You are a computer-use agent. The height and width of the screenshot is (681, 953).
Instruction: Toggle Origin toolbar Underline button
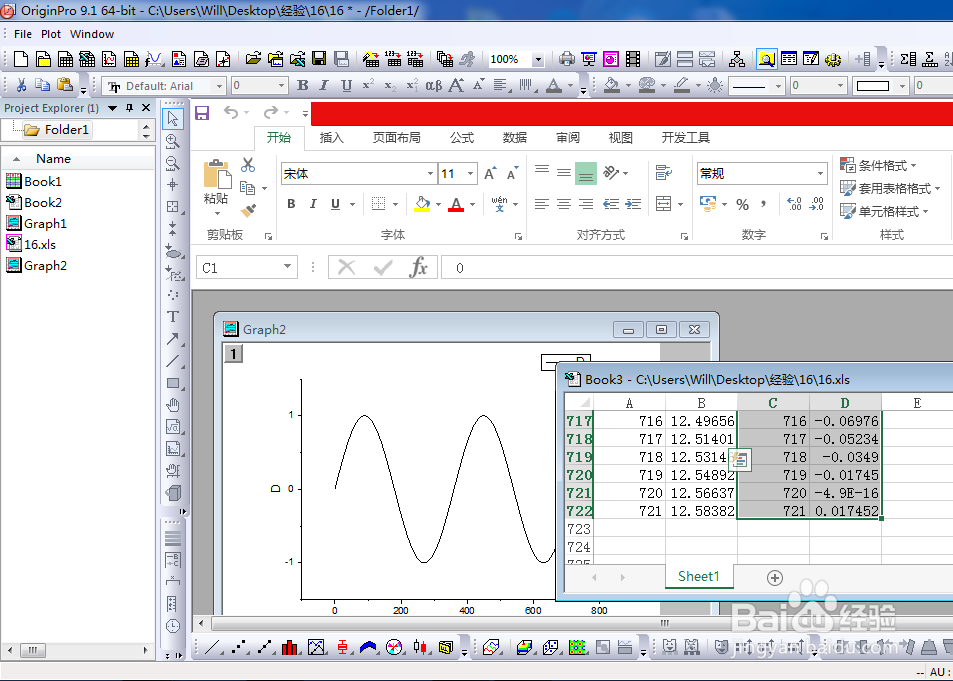click(x=346, y=86)
